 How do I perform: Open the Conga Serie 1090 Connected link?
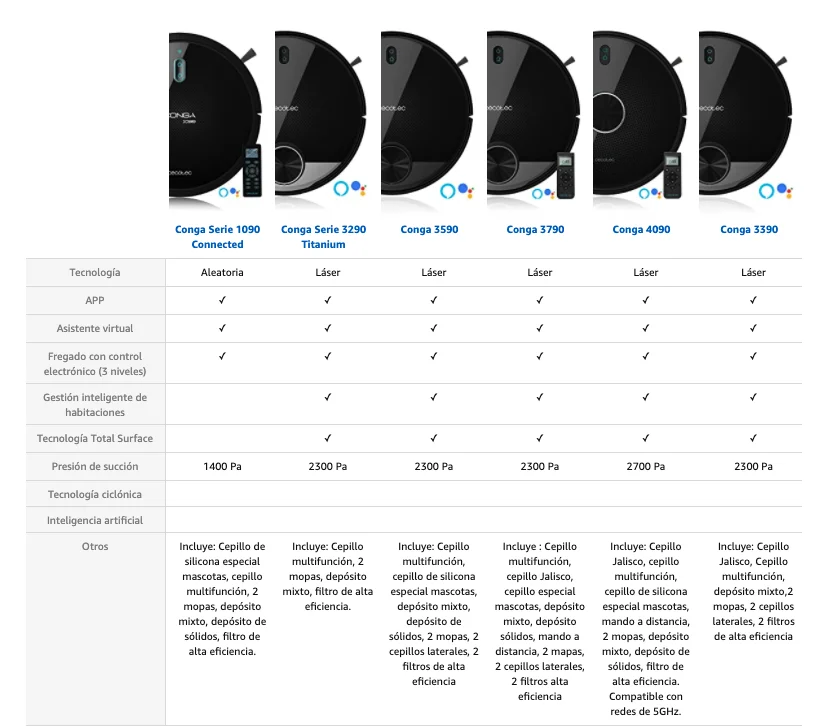[x=217, y=237]
